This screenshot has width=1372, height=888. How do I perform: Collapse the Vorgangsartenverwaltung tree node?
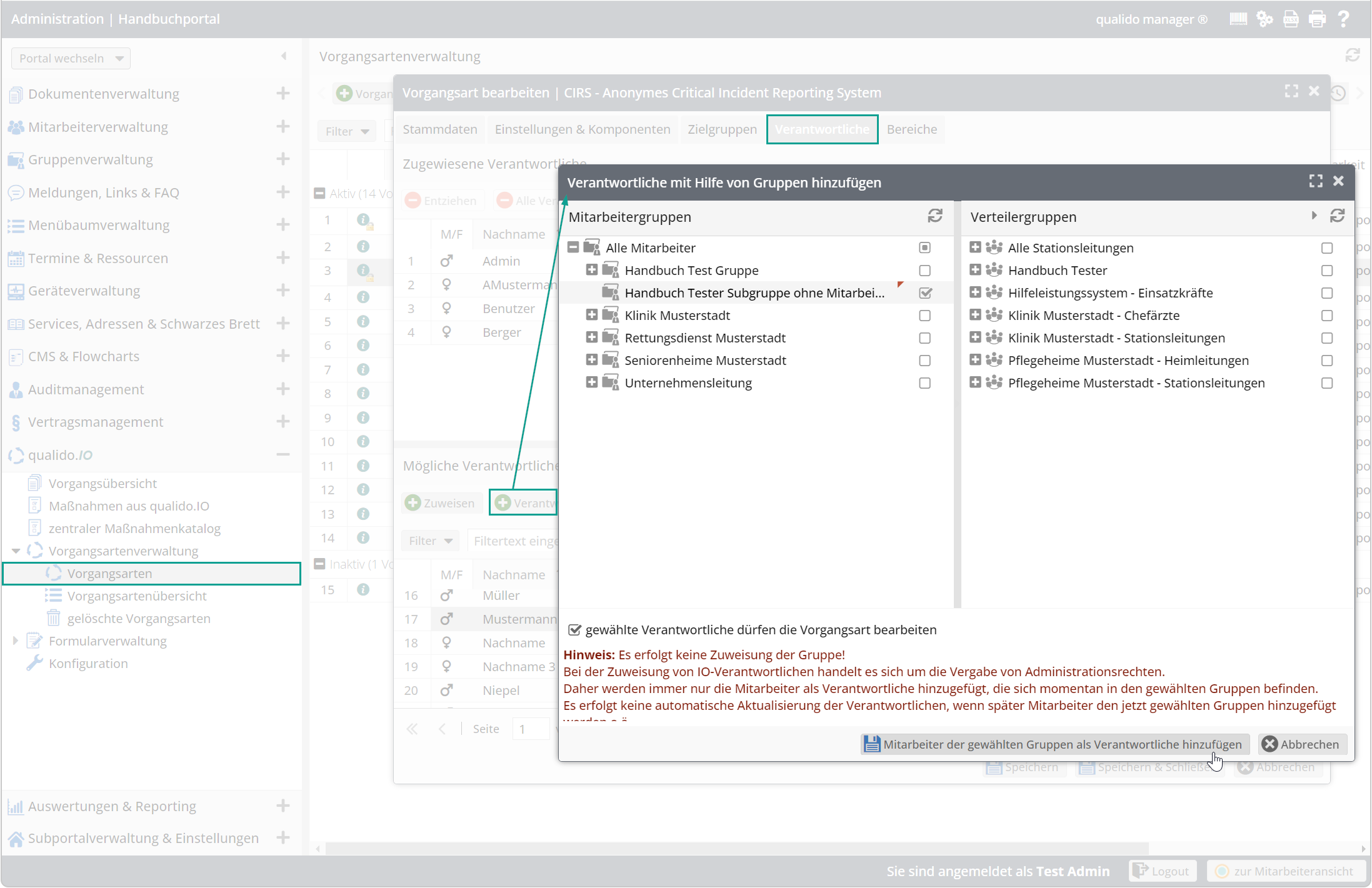16,551
